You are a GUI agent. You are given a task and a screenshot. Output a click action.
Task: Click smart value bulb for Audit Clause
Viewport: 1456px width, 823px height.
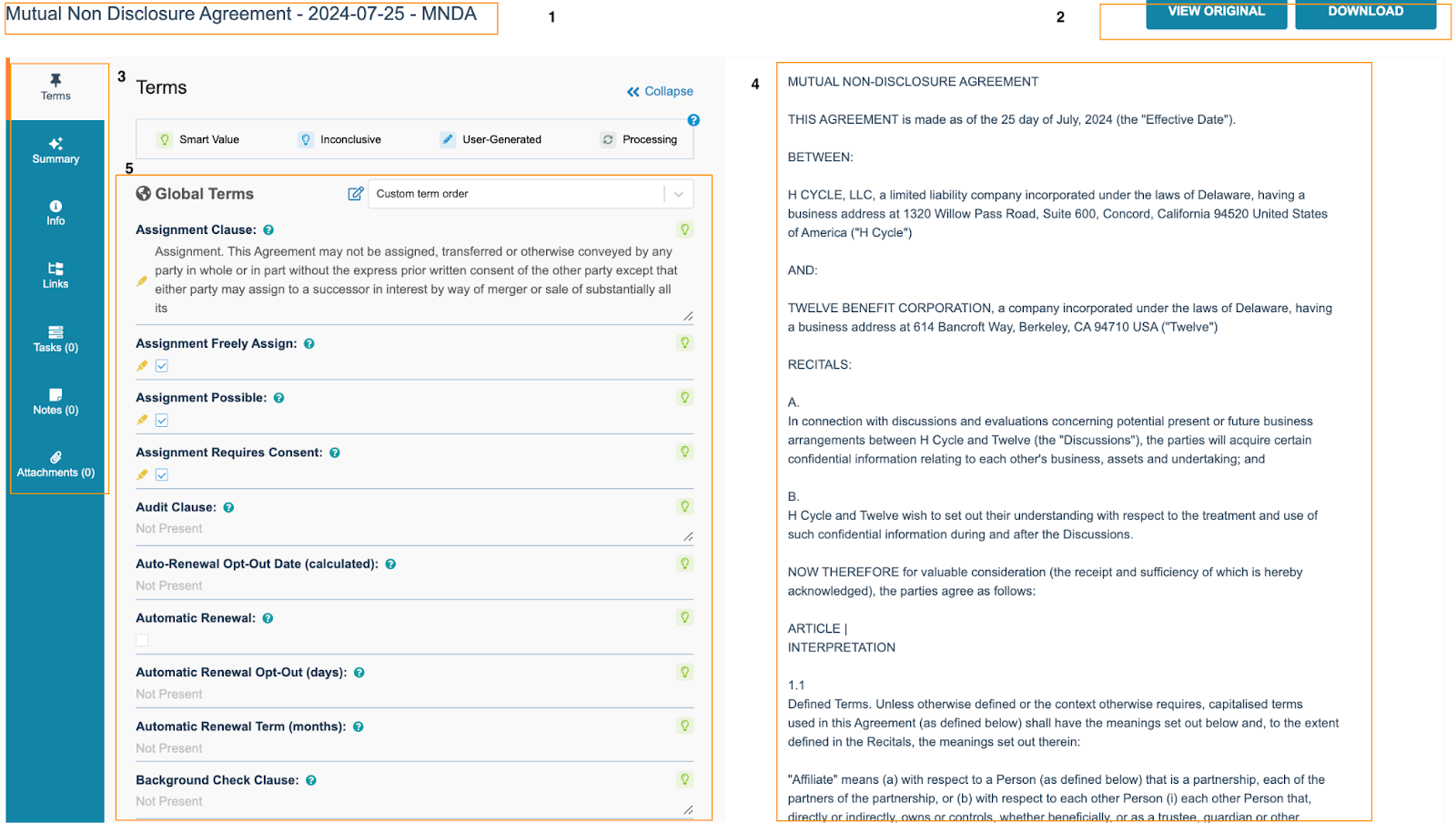click(x=685, y=506)
